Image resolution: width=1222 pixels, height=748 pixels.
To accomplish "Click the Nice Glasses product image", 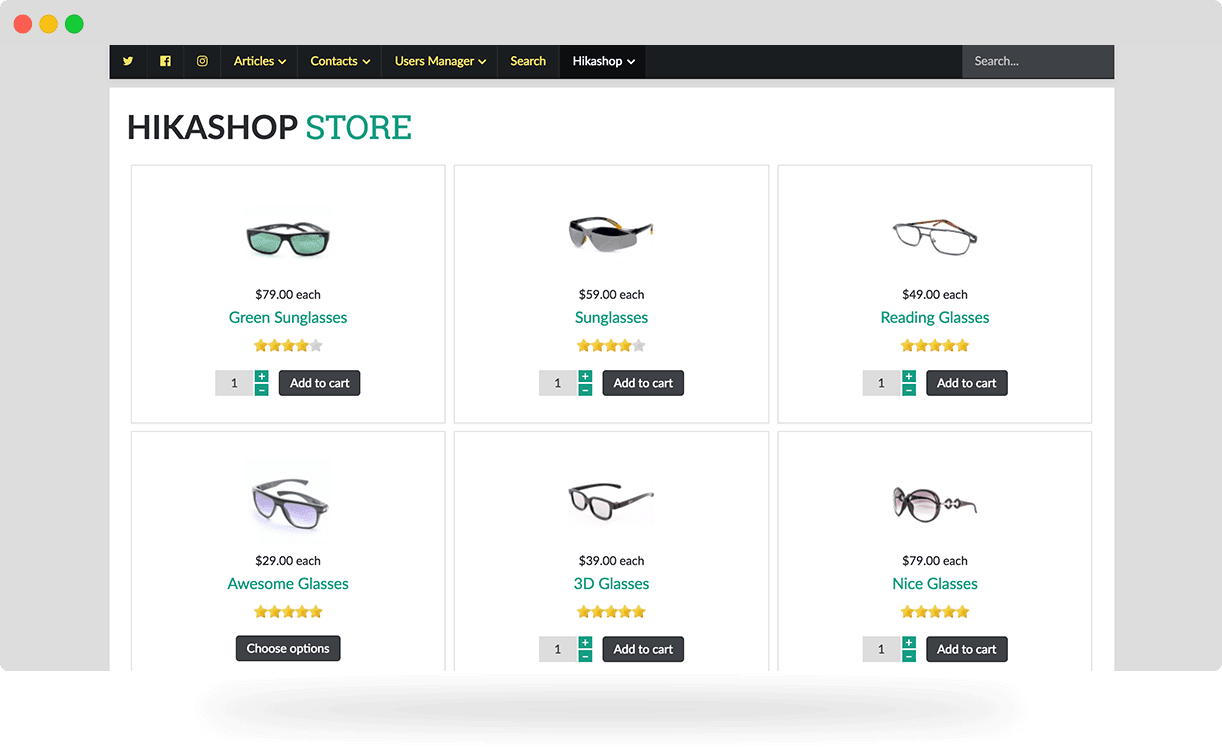I will tap(935, 502).
